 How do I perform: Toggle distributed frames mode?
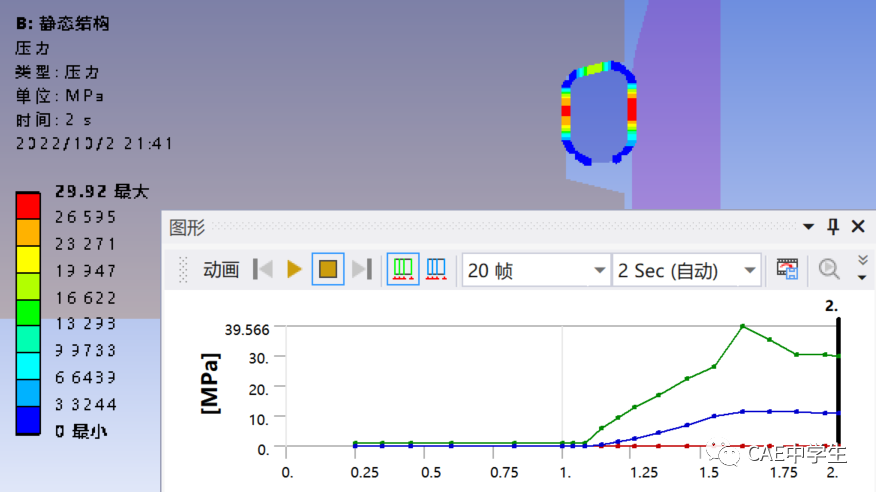(x=403, y=269)
